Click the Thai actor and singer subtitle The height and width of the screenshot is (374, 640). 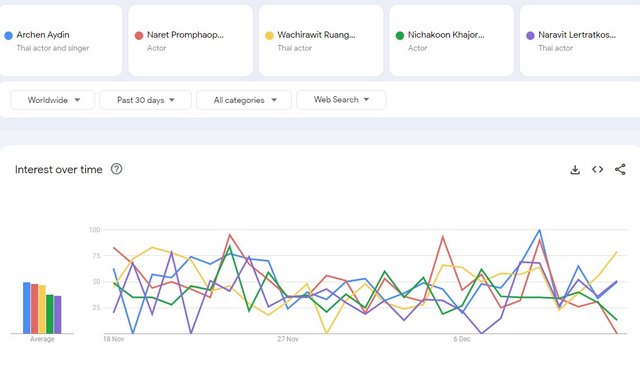click(53, 48)
